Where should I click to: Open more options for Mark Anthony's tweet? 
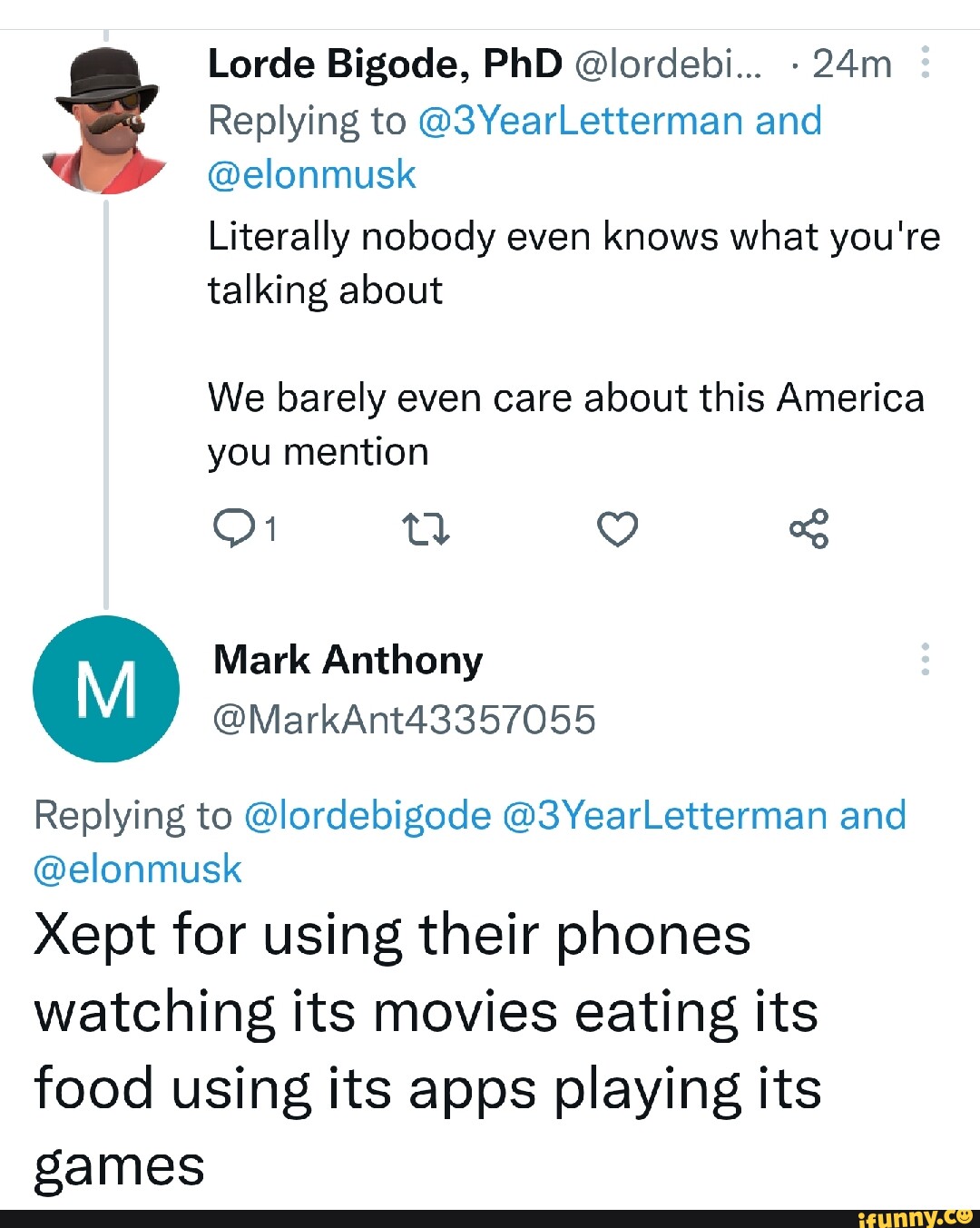click(925, 659)
